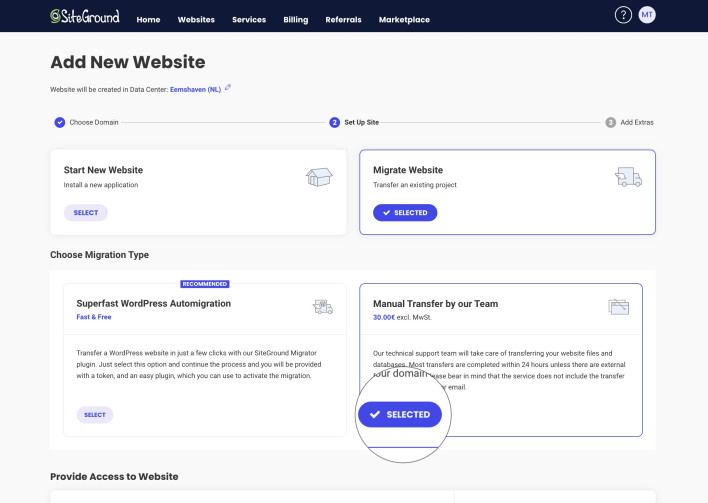Edit data center with pencil icon

coord(228,88)
